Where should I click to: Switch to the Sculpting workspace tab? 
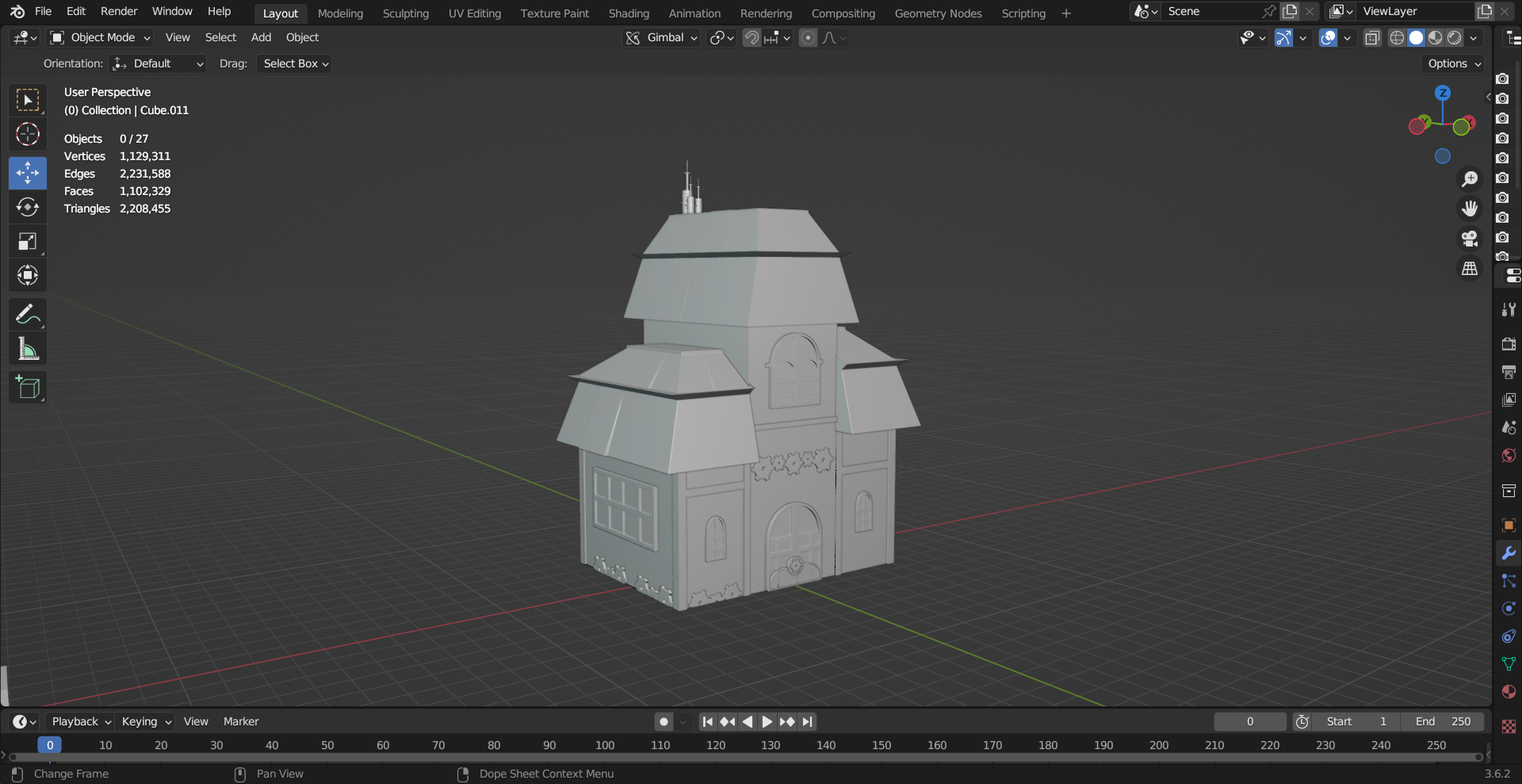click(405, 13)
